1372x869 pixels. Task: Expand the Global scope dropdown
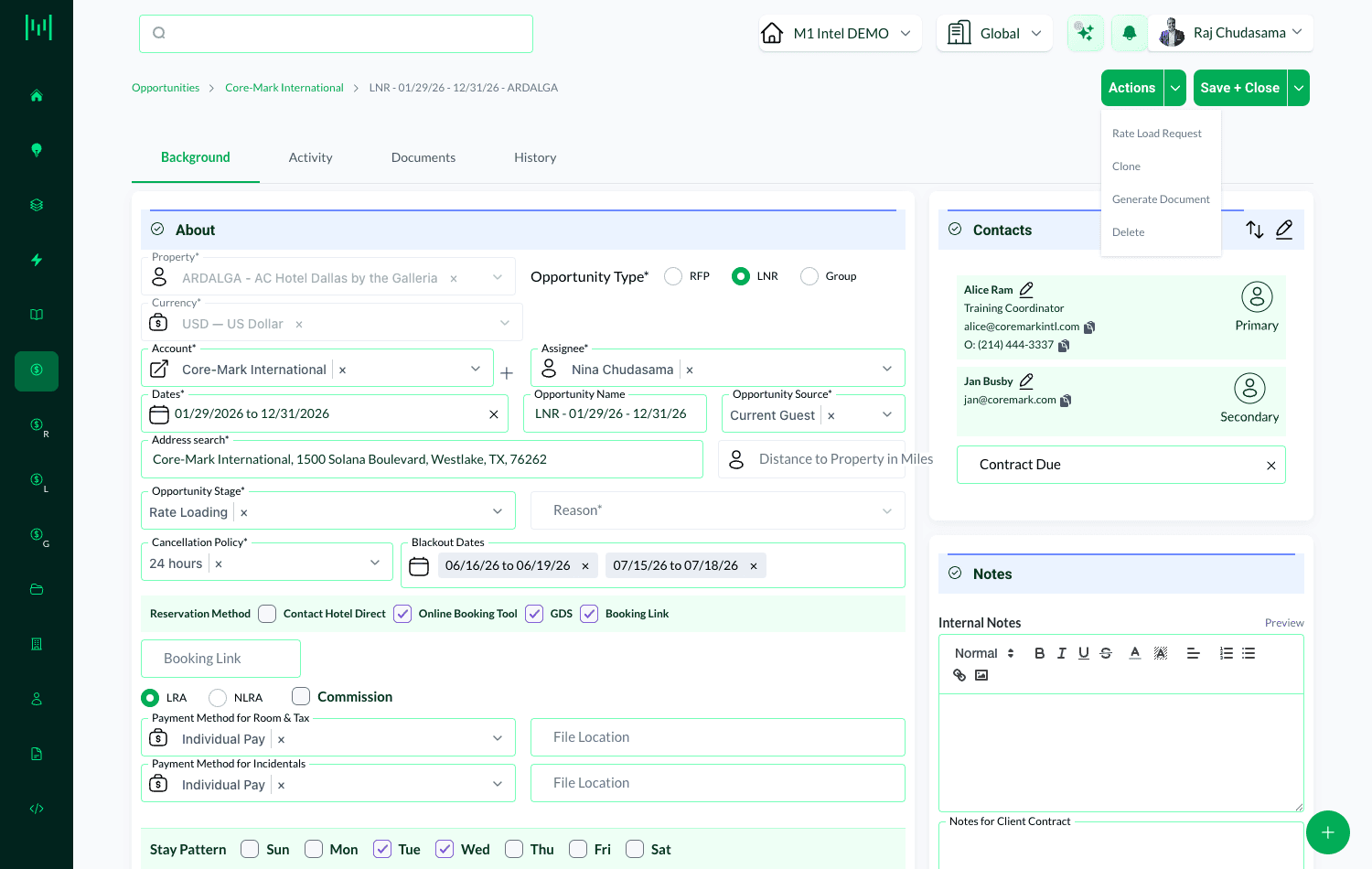click(x=995, y=33)
